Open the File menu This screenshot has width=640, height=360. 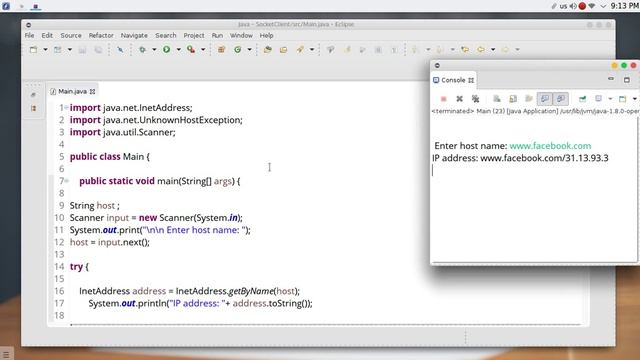(29, 36)
